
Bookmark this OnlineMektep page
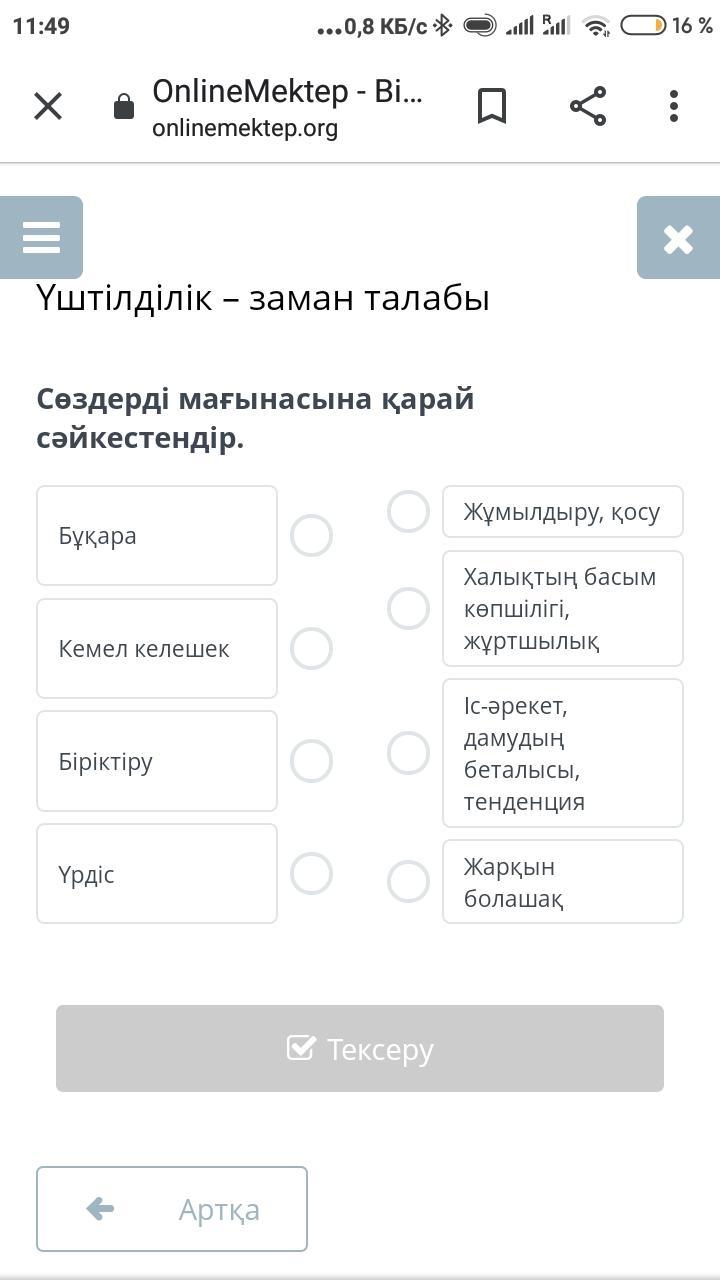coord(491,106)
